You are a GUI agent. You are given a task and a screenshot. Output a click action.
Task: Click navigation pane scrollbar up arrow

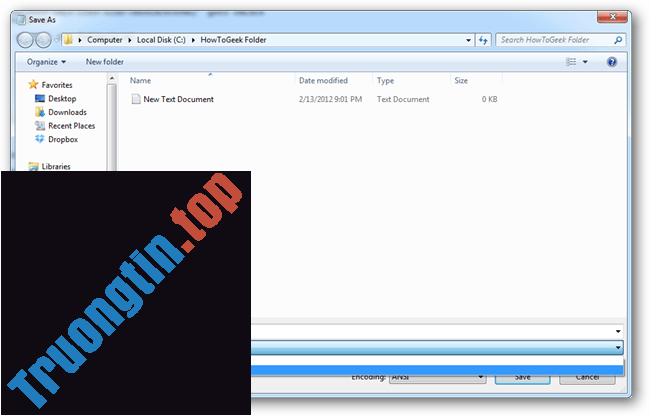click(x=112, y=78)
